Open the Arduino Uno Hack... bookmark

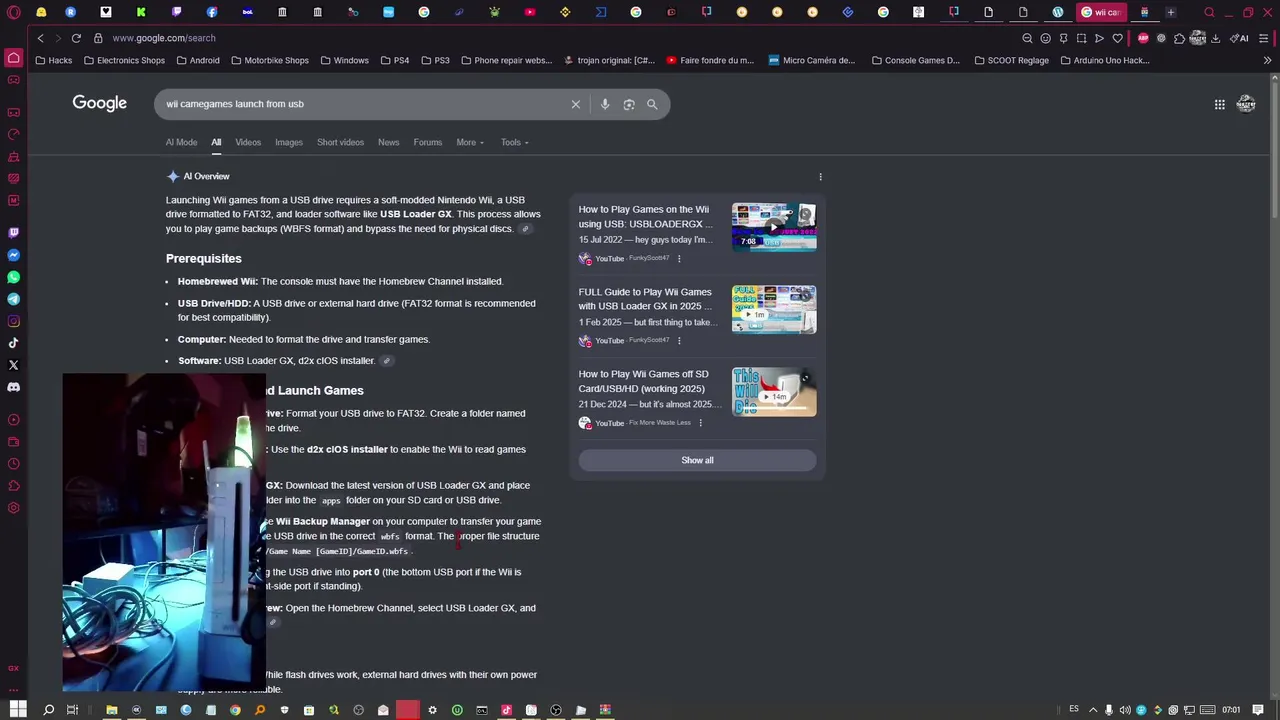pos(1104,60)
